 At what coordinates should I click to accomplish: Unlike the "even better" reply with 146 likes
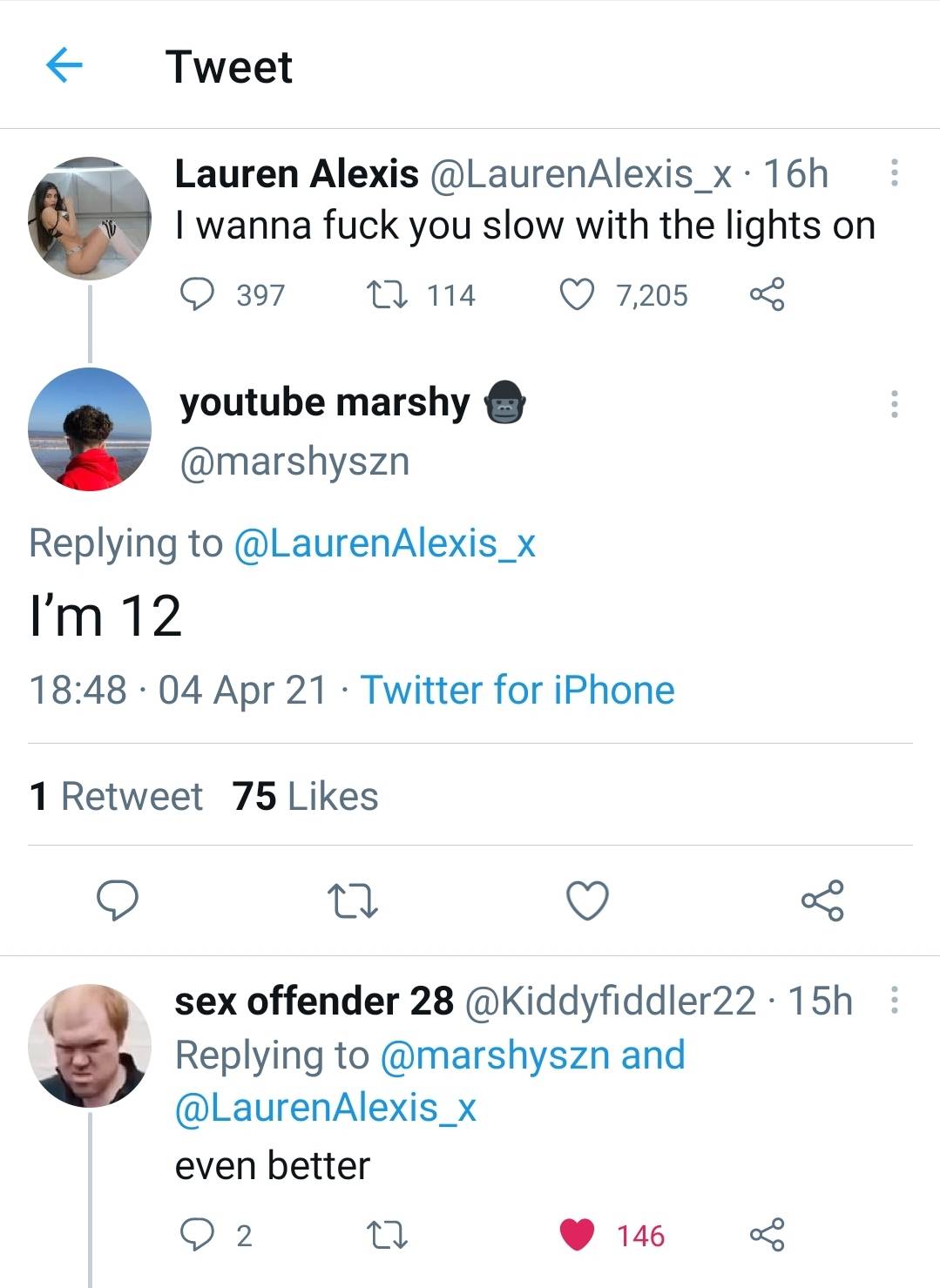pyautogui.click(x=576, y=1234)
